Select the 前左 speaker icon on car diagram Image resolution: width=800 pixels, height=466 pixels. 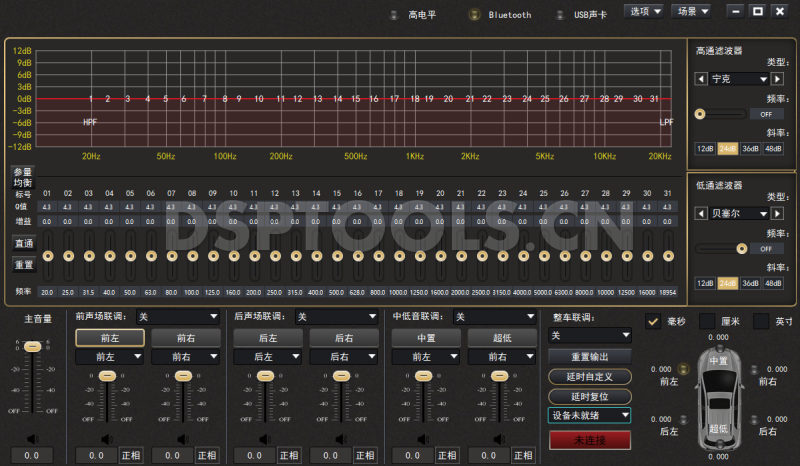pyautogui.click(x=684, y=369)
